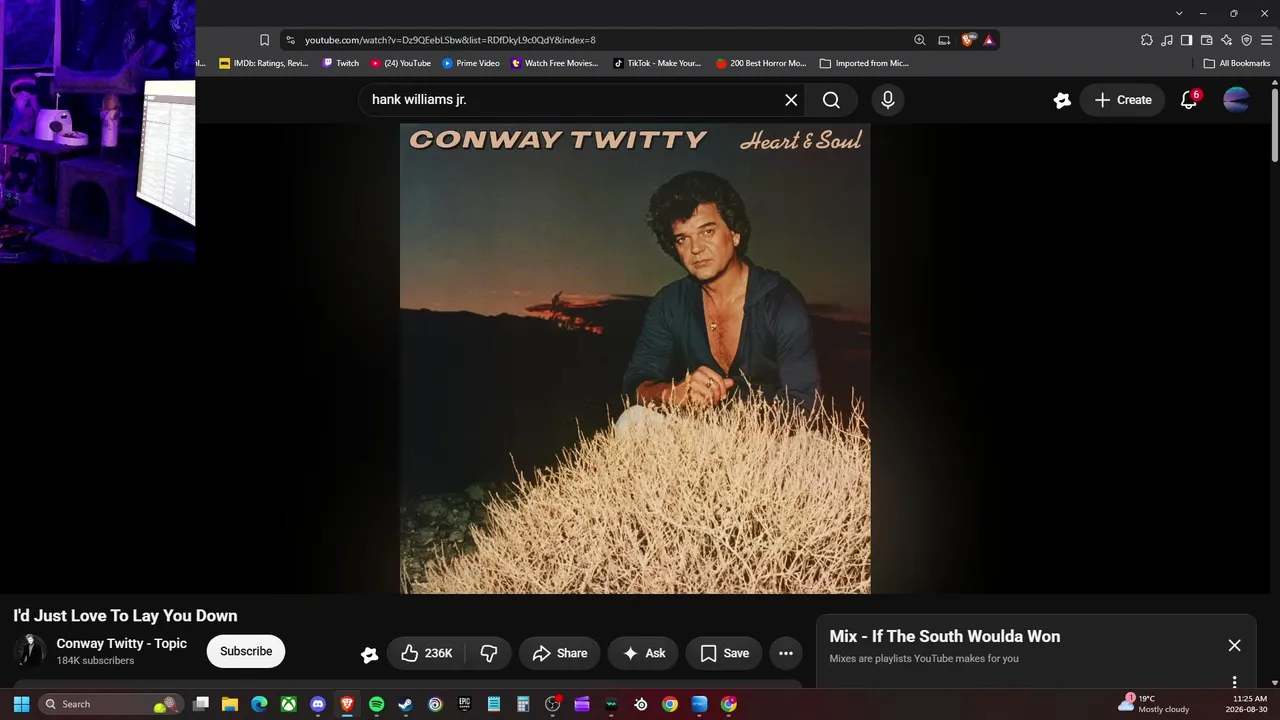
Task: Bookmark this page using bookmark icon
Action: (x=264, y=40)
